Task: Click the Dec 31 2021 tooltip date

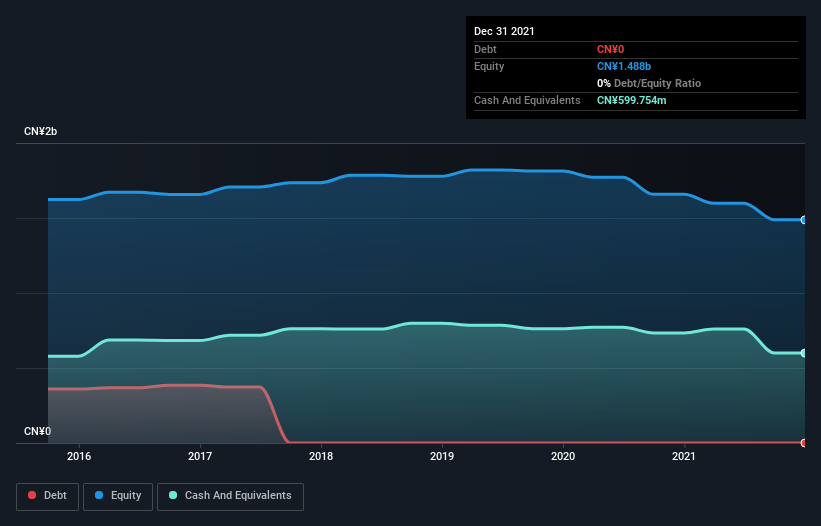Action: 504,31
